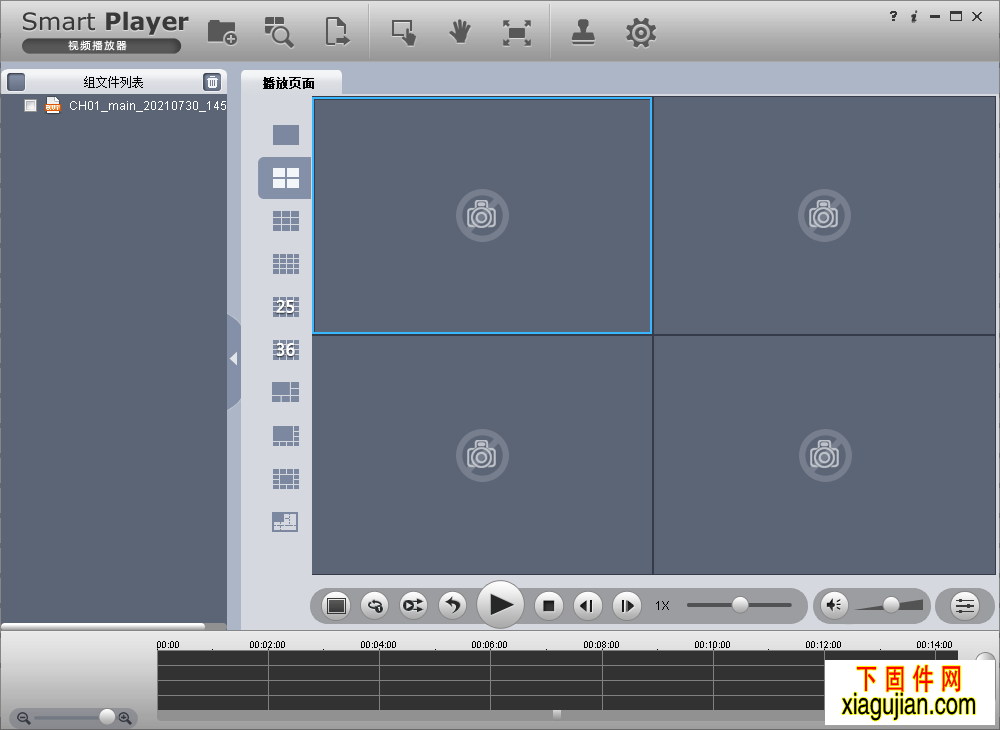This screenshot has height=730, width=1000.
Task: Open the file search icon
Action: [x=279, y=32]
